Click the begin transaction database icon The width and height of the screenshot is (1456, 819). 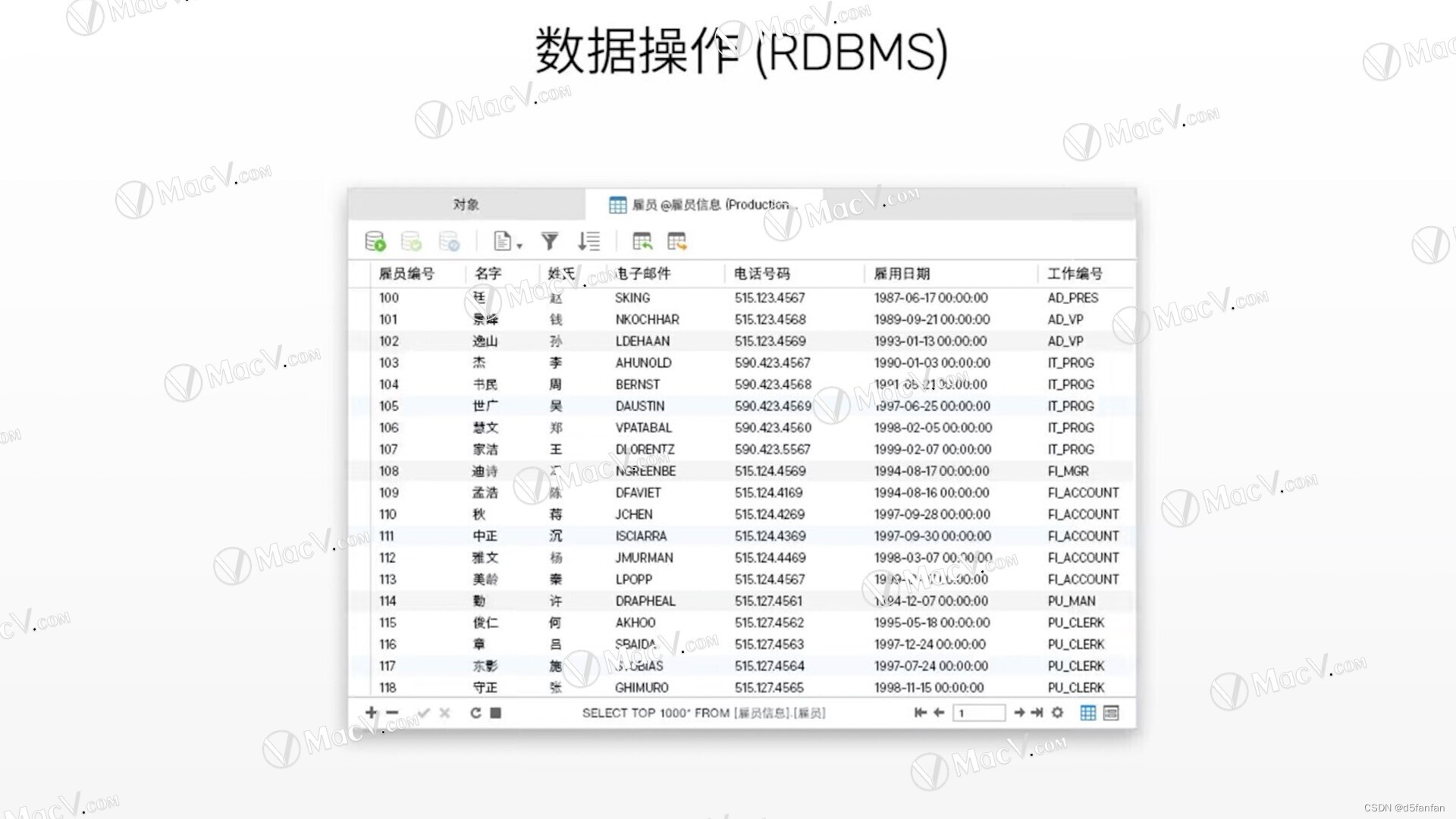pyautogui.click(x=375, y=242)
